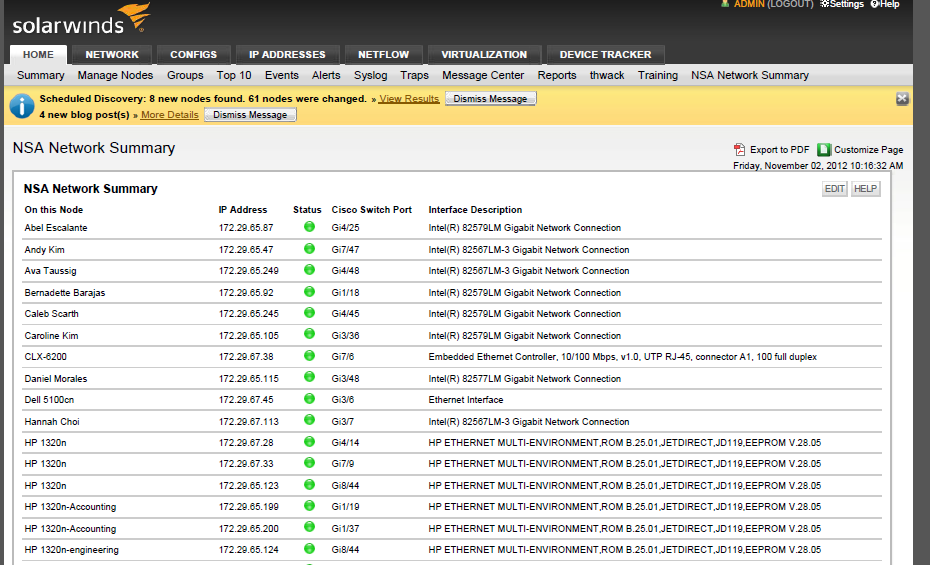The height and width of the screenshot is (565, 930).
Task: Open the Syslog view
Action: click(371, 75)
